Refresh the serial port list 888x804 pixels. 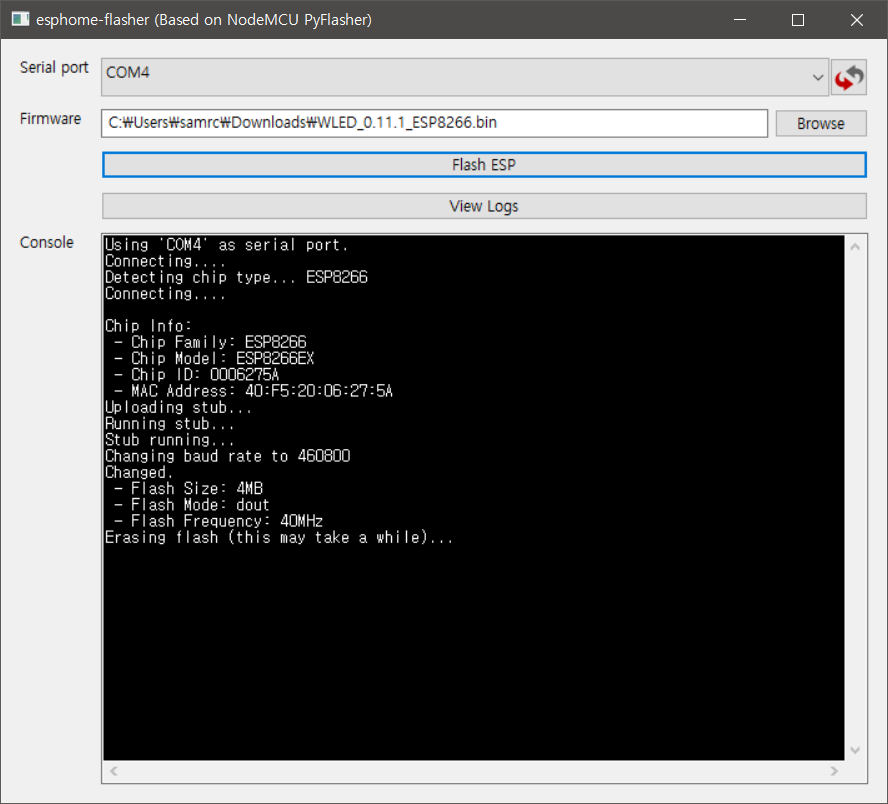pyautogui.click(x=848, y=78)
